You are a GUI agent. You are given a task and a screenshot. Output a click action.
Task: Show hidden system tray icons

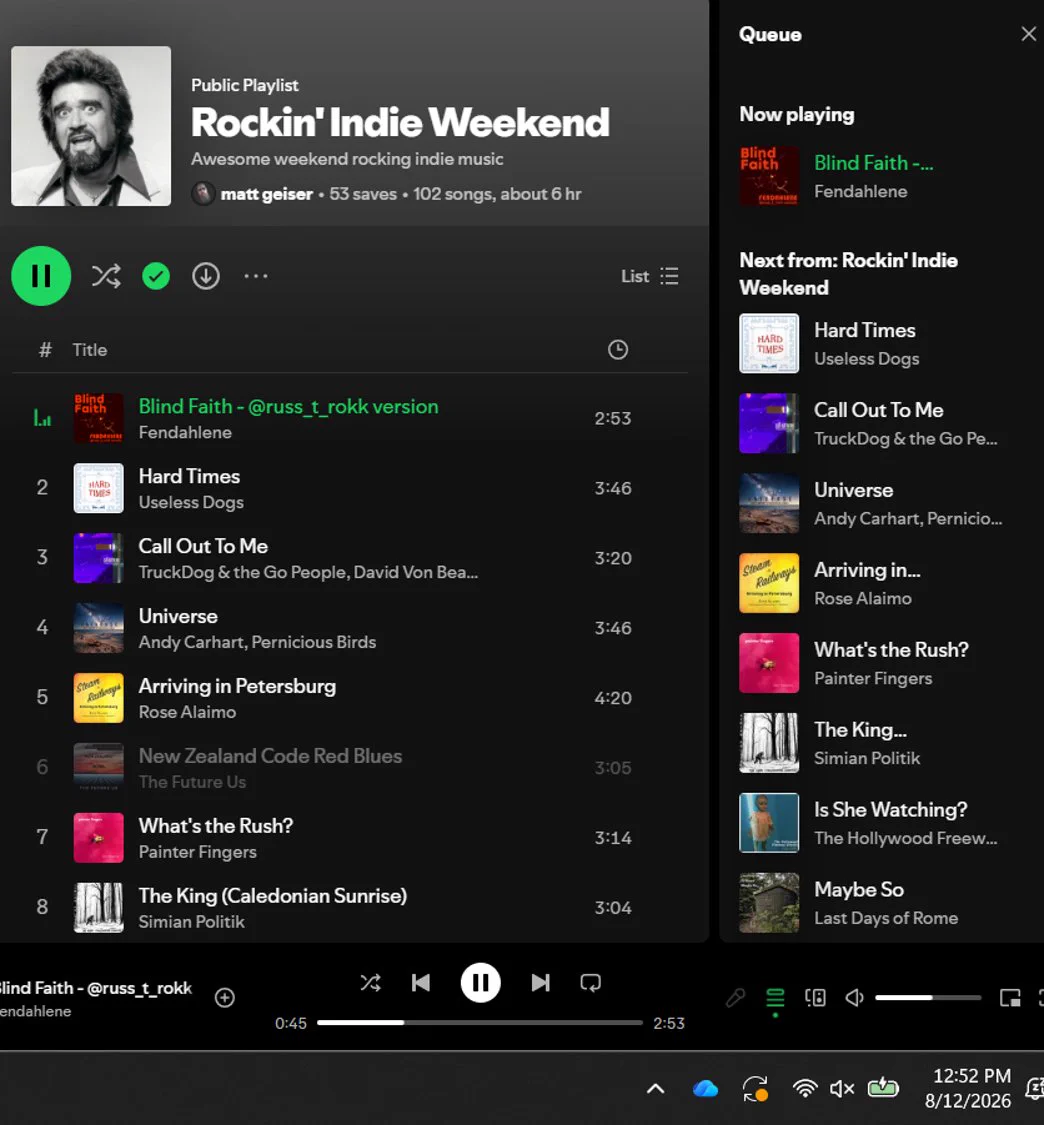[x=655, y=1089]
